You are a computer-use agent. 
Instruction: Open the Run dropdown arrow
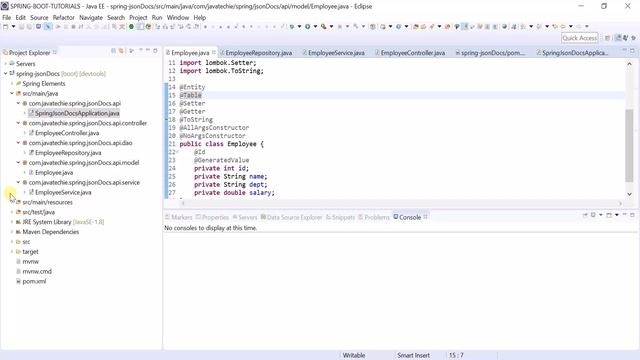pos(315,27)
